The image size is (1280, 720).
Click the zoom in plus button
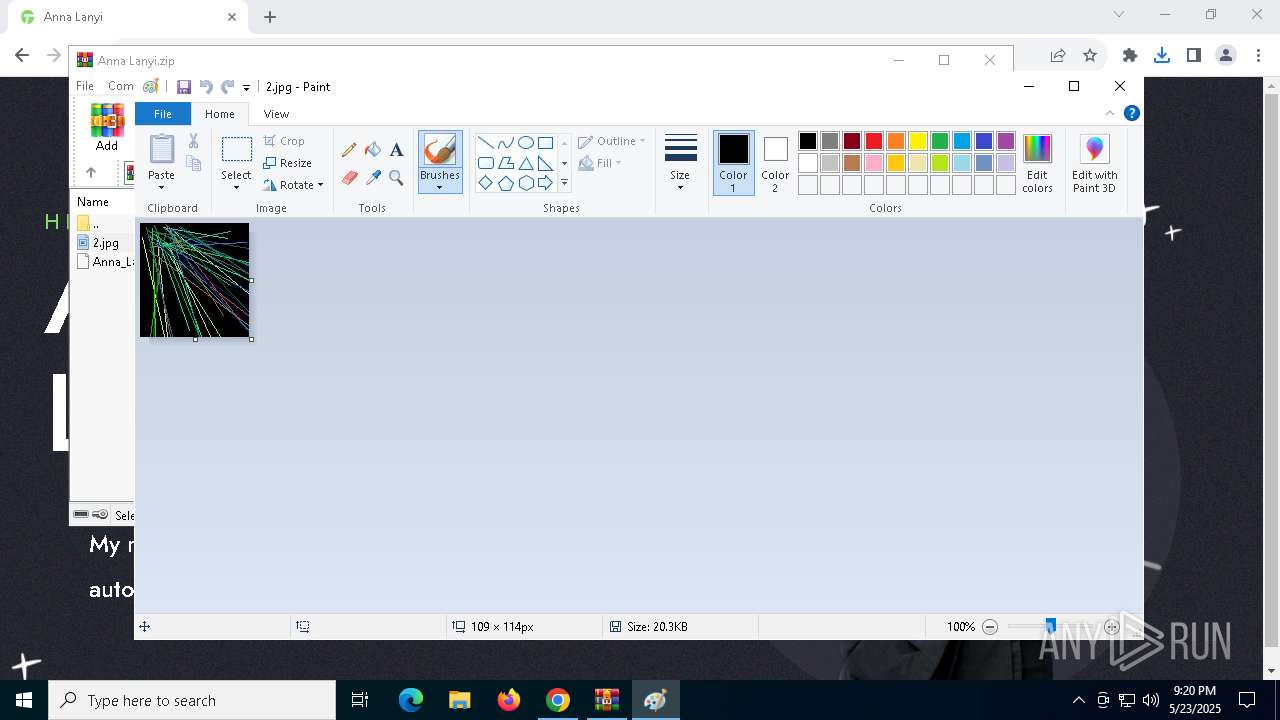point(1112,627)
